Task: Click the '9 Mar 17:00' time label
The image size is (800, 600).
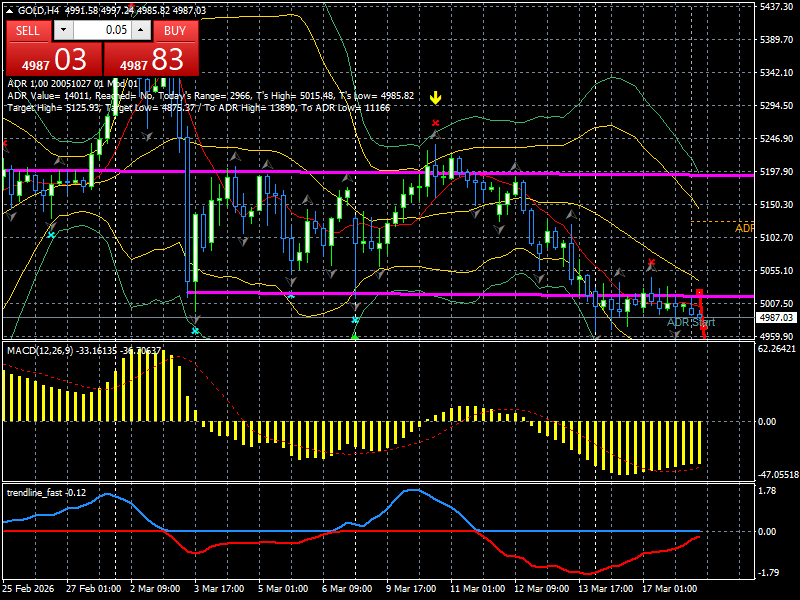Action: [411, 589]
